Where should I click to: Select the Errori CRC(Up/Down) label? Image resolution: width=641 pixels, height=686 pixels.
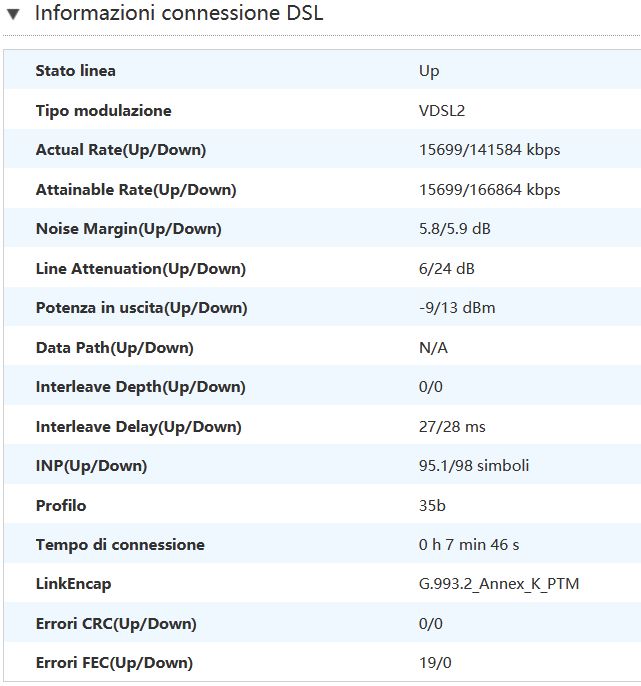click(115, 624)
